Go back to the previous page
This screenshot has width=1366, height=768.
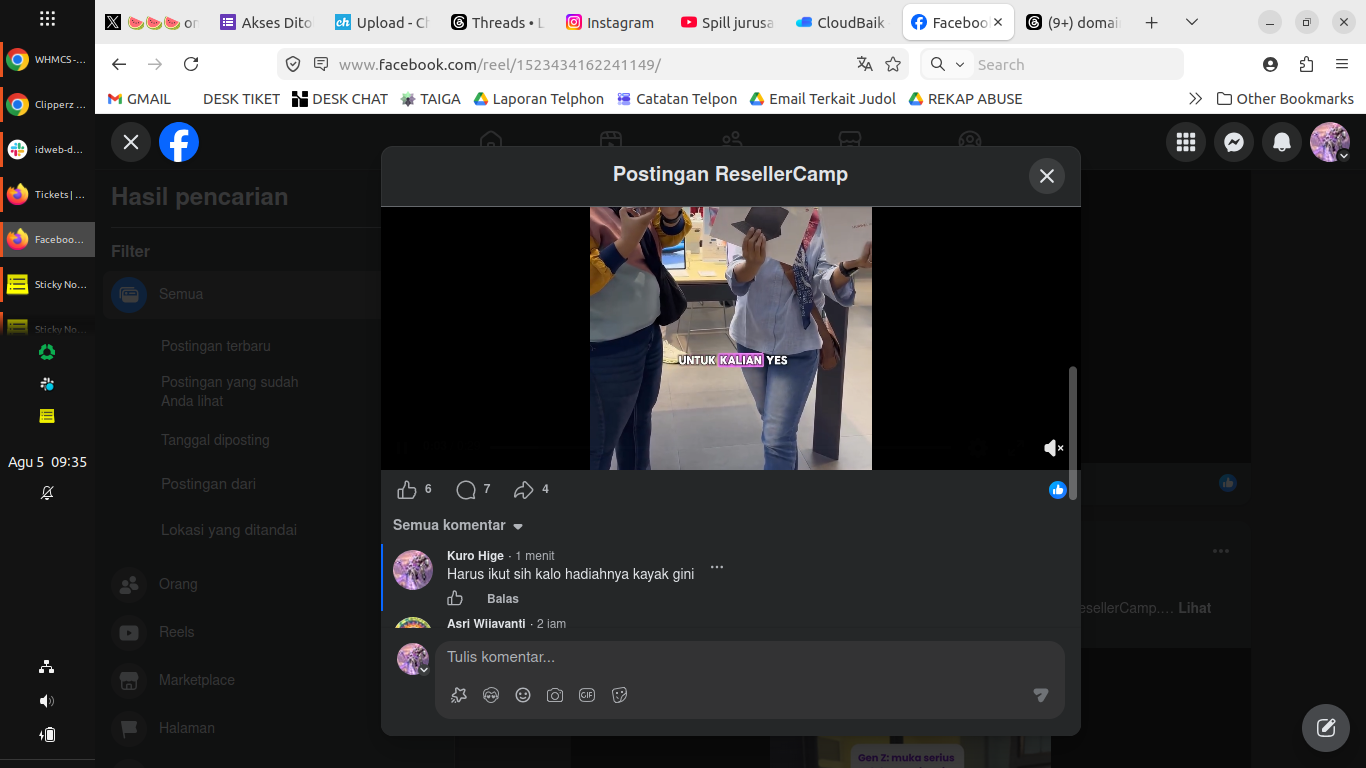tap(119, 64)
